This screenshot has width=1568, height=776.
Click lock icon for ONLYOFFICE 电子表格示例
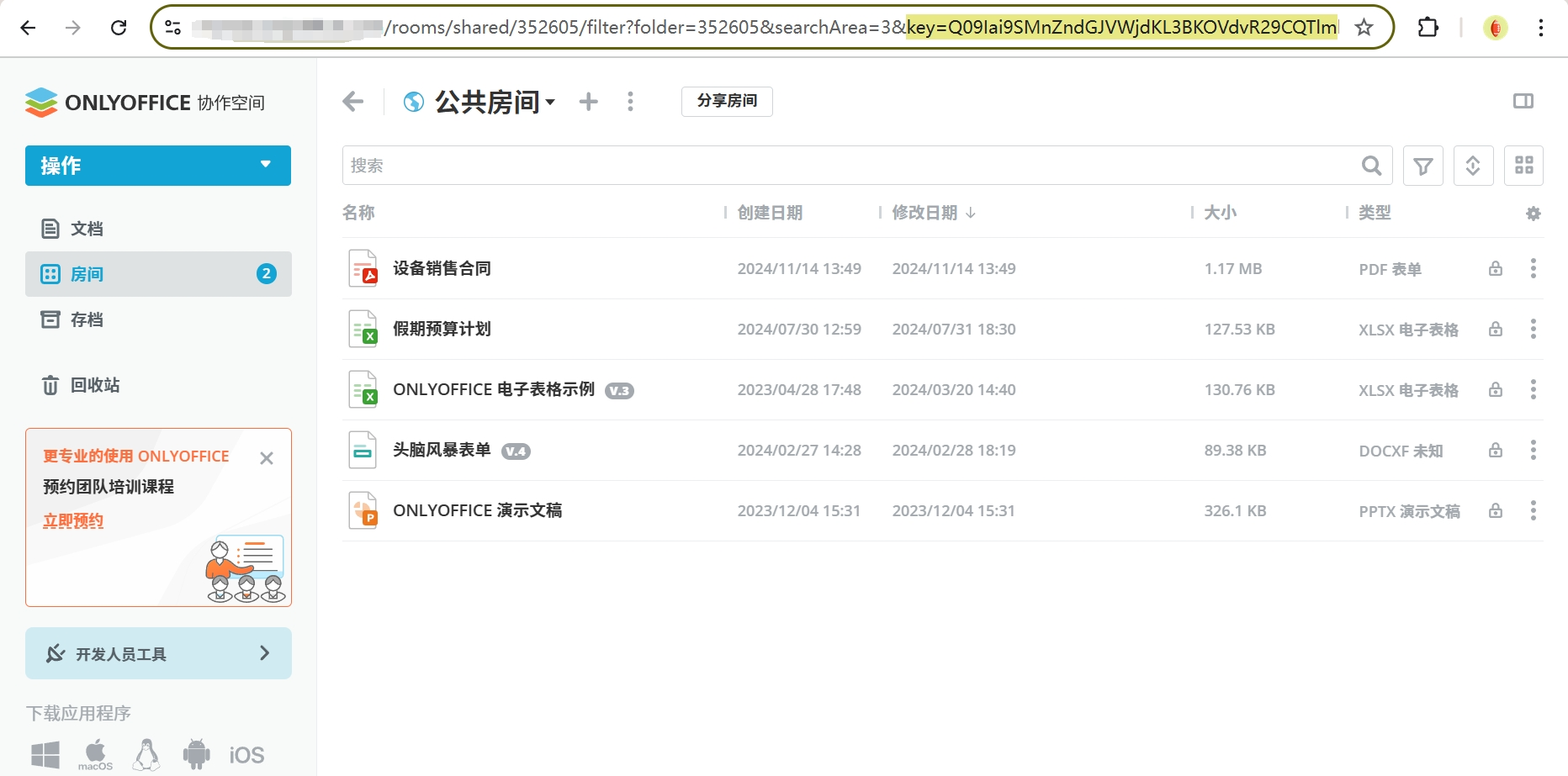pos(1496,389)
